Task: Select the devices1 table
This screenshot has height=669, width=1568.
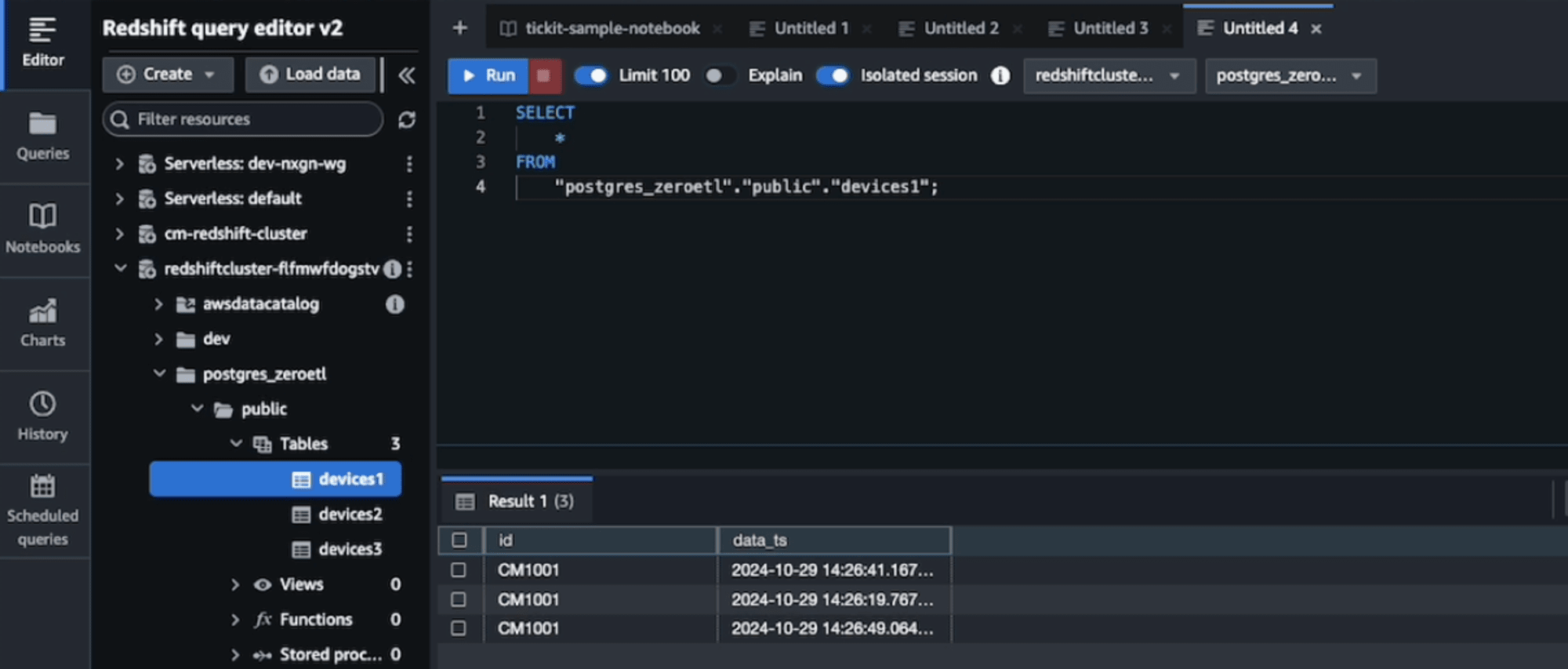Action: (x=275, y=479)
